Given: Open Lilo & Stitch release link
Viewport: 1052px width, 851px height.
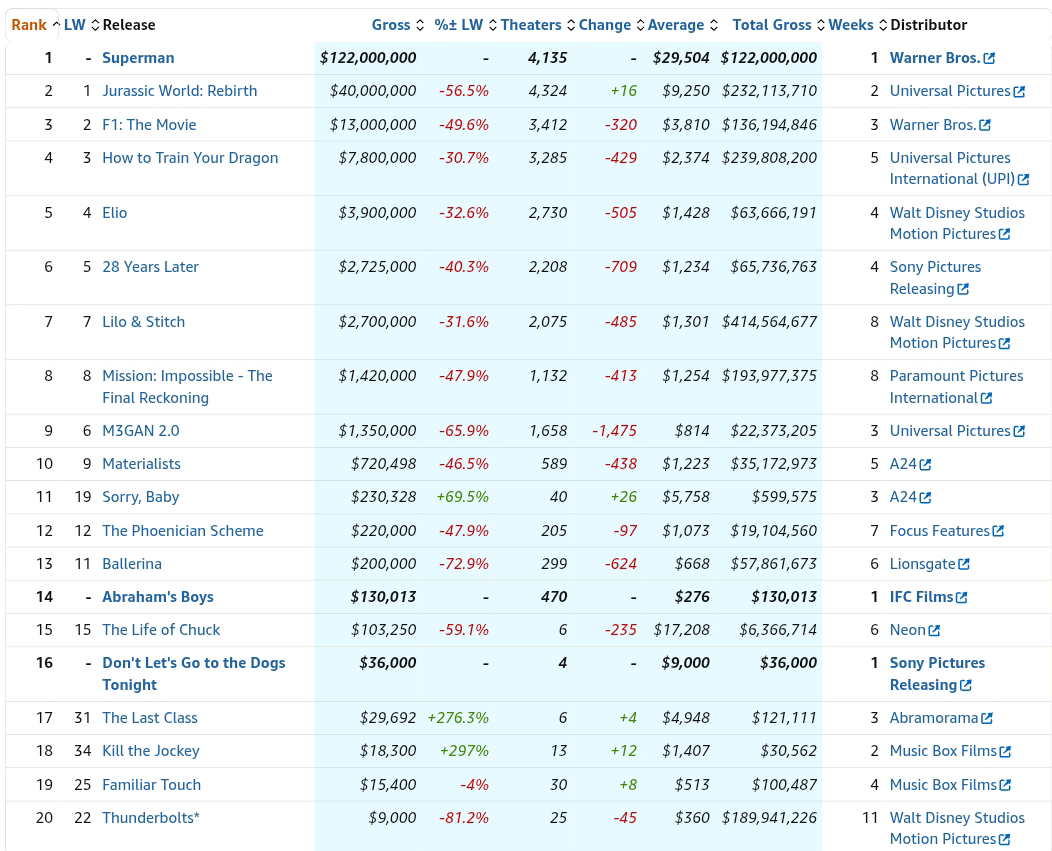Looking at the screenshot, I should click(144, 321).
